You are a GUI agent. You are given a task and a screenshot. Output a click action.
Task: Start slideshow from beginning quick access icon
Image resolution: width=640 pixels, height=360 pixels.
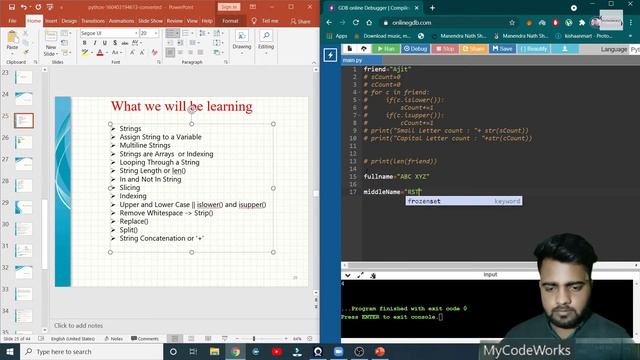pyautogui.click(x=50, y=7)
